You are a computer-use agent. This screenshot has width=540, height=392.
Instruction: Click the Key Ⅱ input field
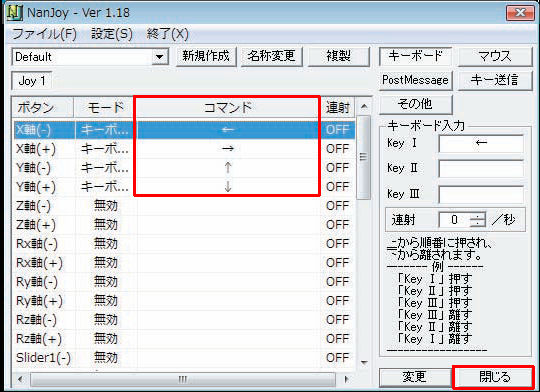click(481, 168)
